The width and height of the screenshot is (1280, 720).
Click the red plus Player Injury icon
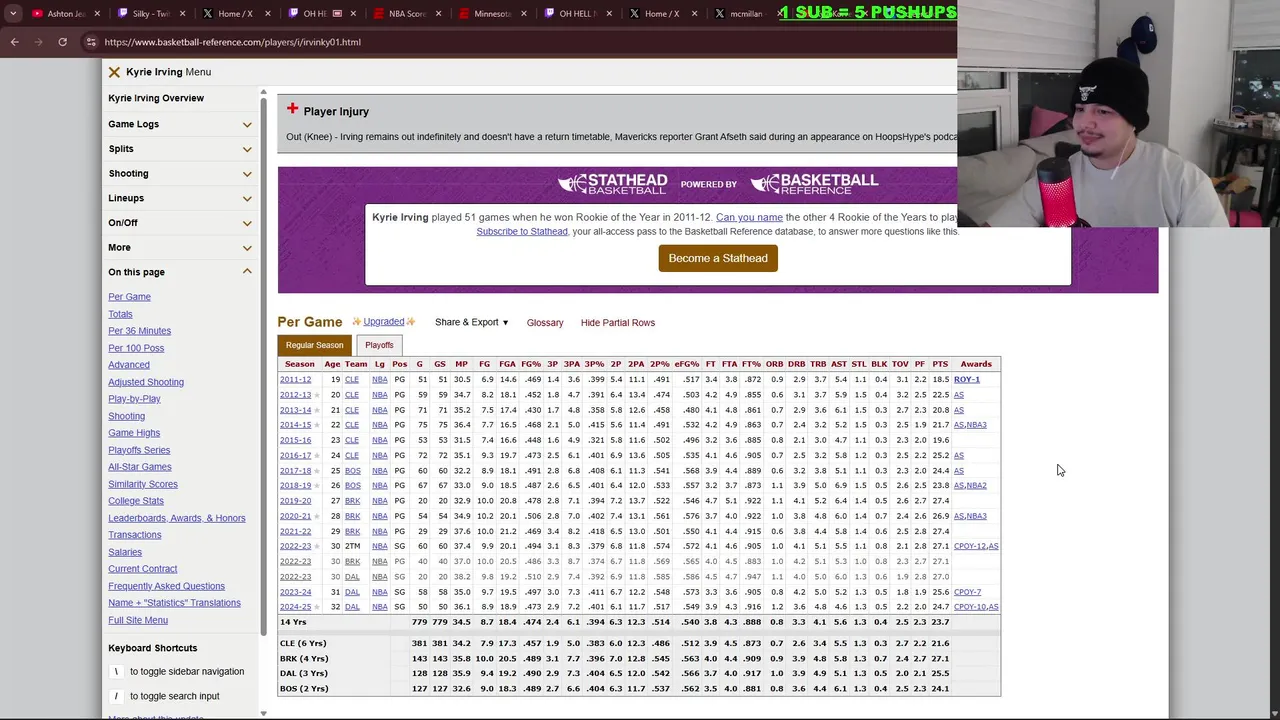tap(292, 109)
